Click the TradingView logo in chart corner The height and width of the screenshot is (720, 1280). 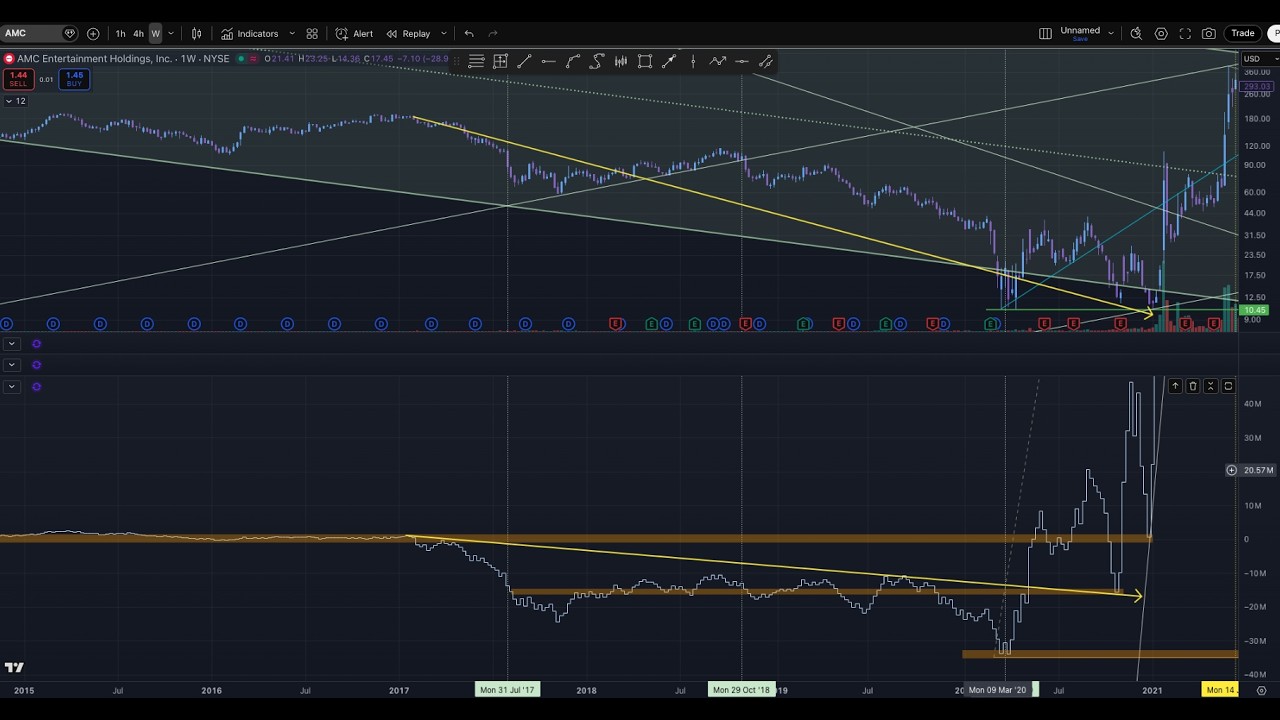click(14, 667)
